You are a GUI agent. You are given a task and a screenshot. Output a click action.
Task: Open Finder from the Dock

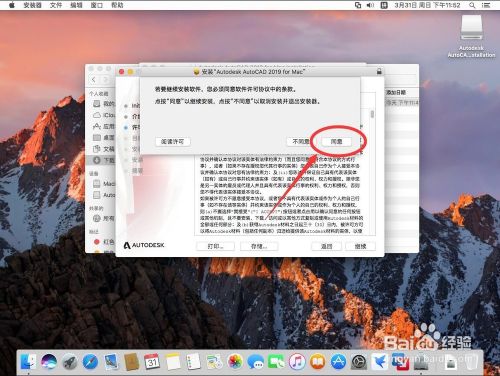[x=28, y=362]
